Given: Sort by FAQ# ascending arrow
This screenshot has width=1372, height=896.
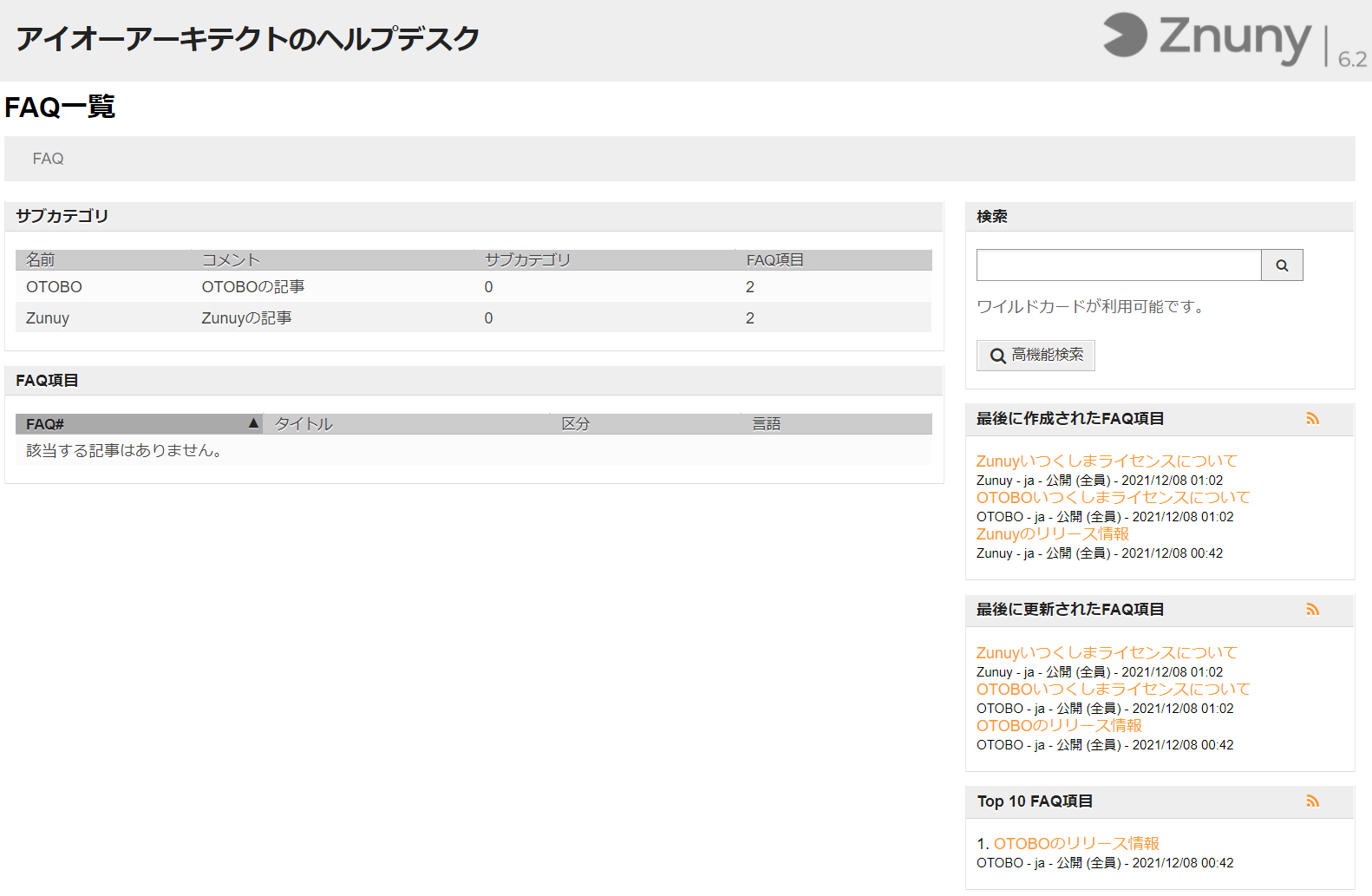Looking at the screenshot, I should 253,423.
